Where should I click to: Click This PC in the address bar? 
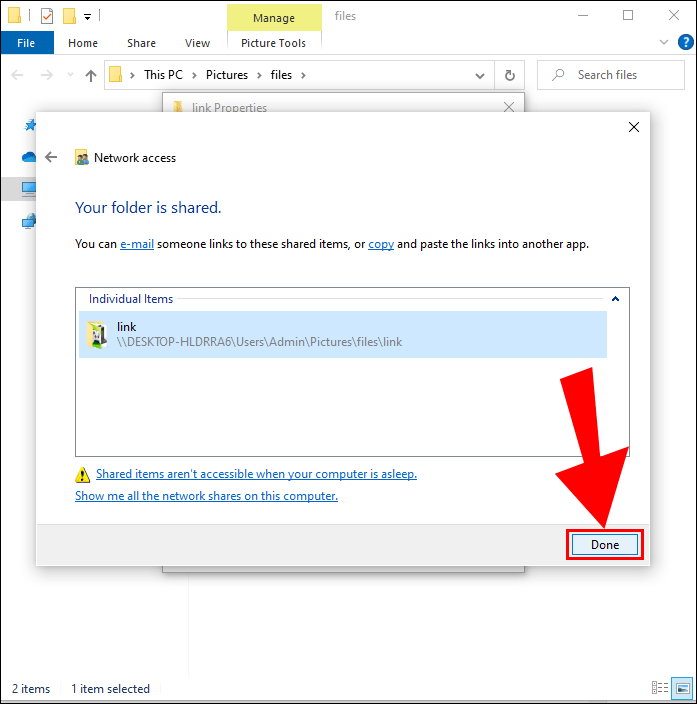[163, 75]
